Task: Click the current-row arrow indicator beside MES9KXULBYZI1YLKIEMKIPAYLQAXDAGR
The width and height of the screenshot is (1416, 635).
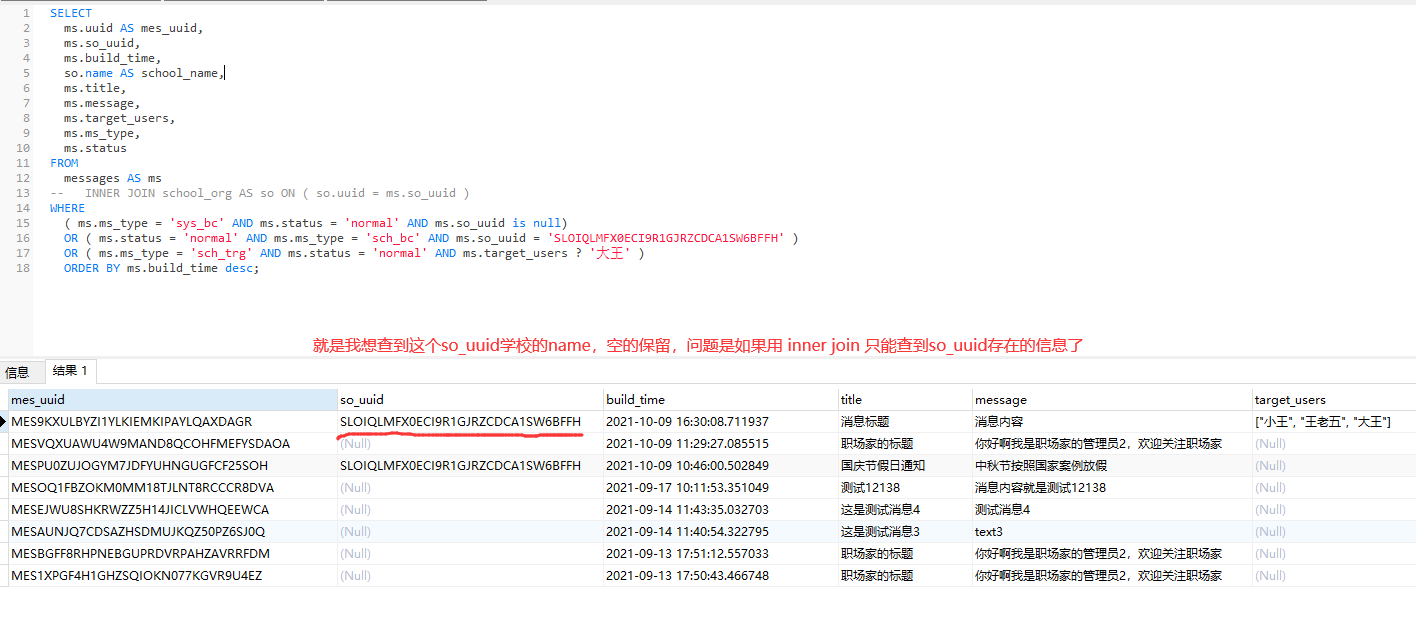Action: point(4,421)
